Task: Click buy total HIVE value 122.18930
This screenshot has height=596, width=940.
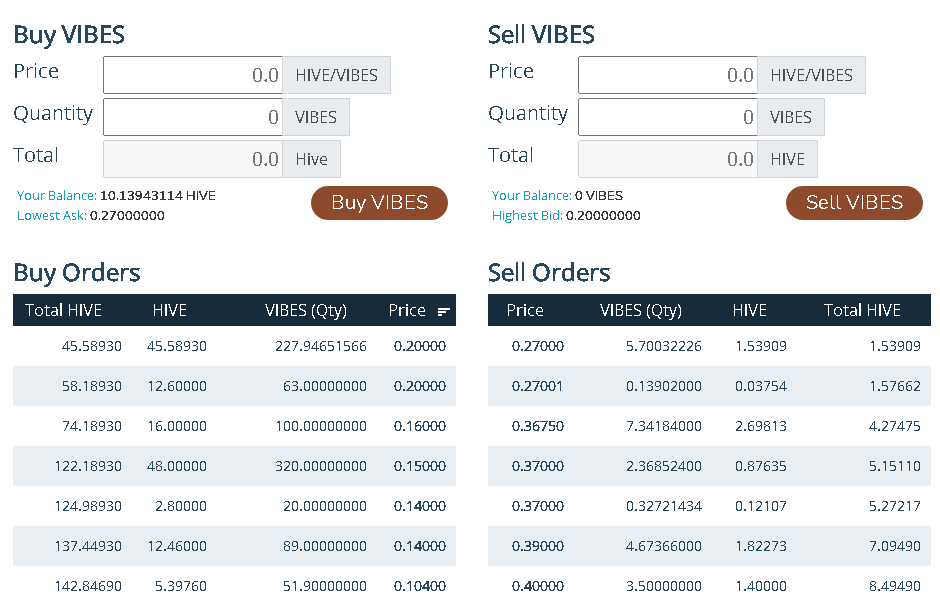Action: [88, 466]
